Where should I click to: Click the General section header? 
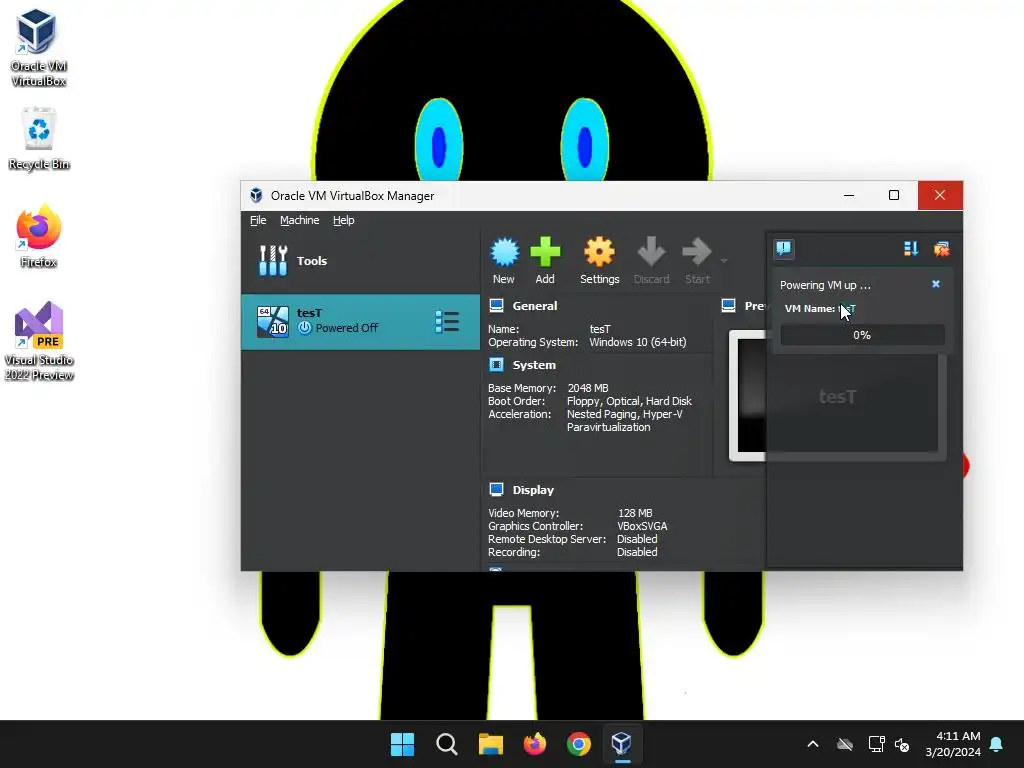point(534,306)
